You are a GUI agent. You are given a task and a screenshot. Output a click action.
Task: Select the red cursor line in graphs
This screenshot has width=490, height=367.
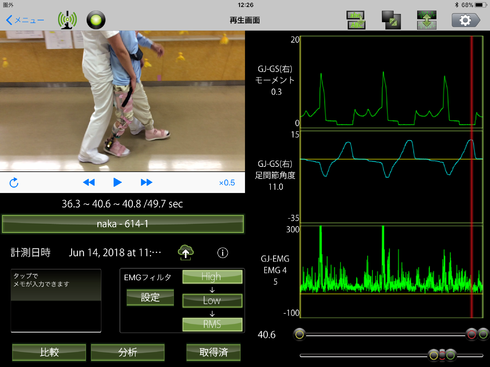click(472, 177)
